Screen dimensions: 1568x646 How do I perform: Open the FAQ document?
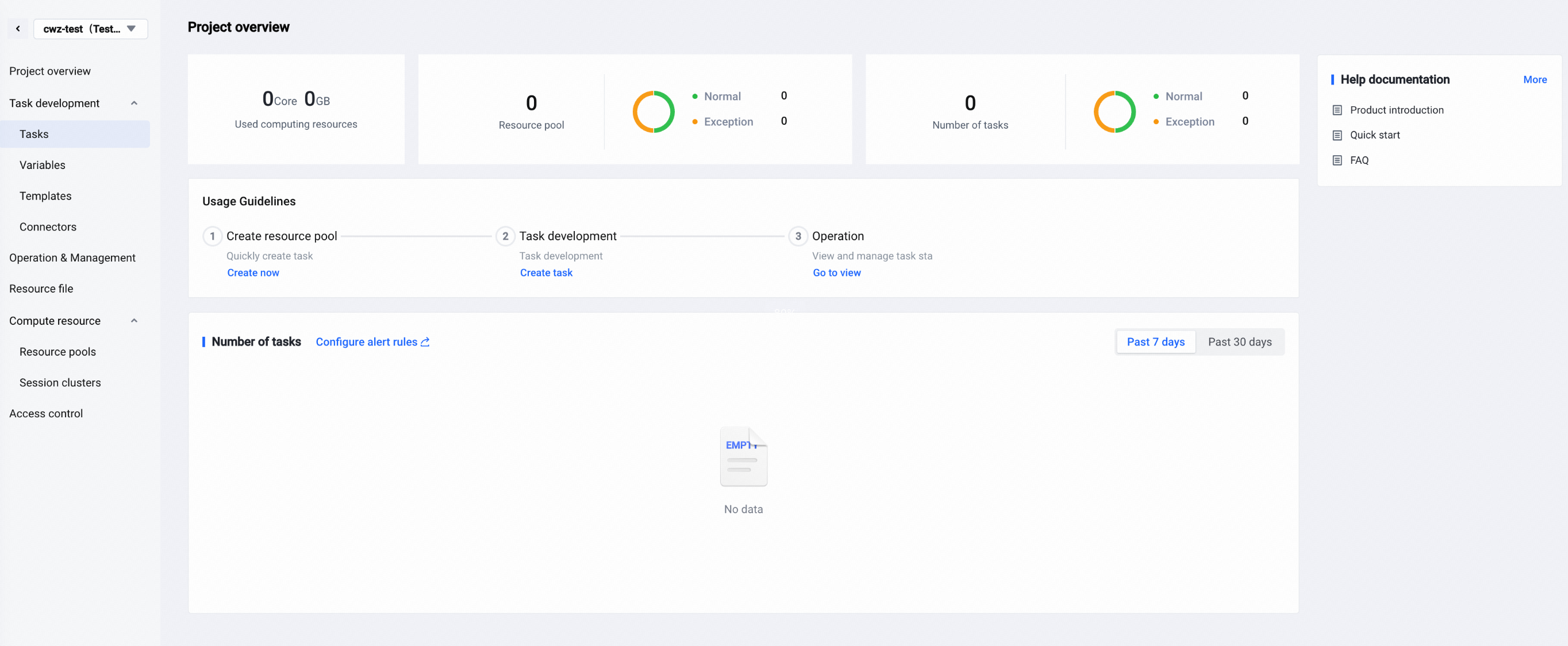click(x=1359, y=161)
